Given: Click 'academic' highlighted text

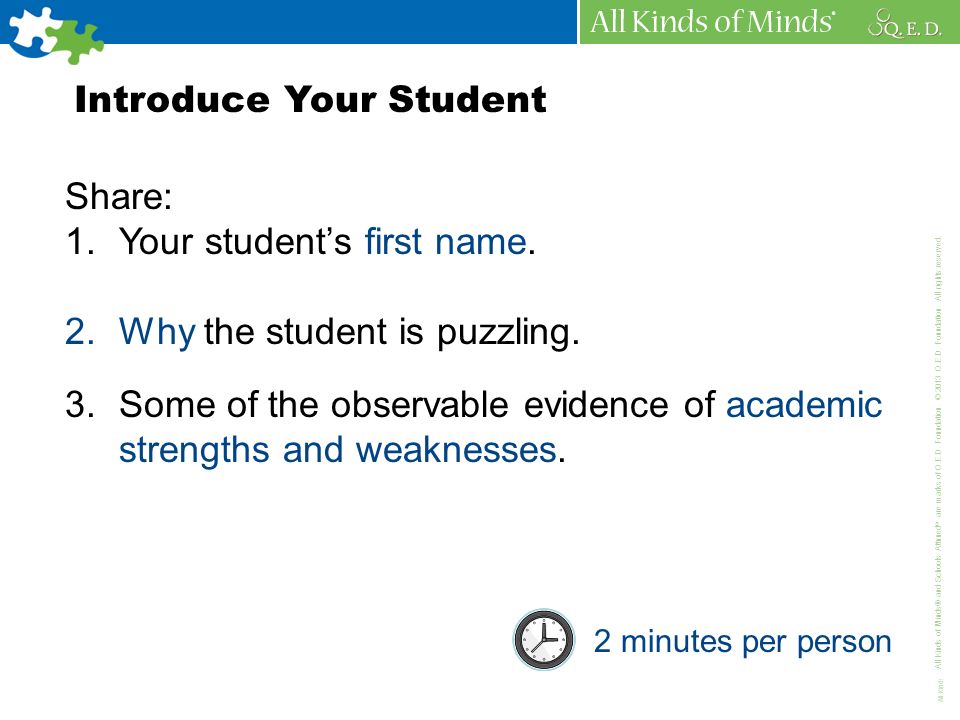Looking at the screenshot, I should 804,405.
